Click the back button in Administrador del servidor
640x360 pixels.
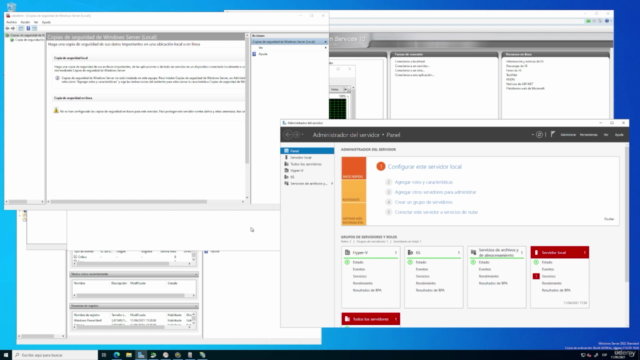(288, 135)
